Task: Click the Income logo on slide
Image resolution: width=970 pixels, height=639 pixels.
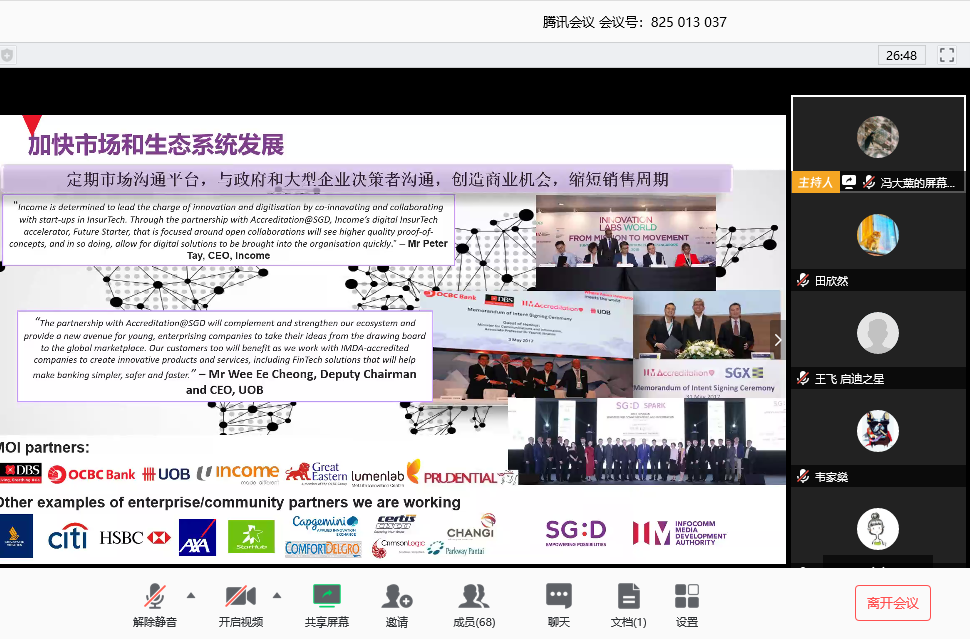Action: 238,473
